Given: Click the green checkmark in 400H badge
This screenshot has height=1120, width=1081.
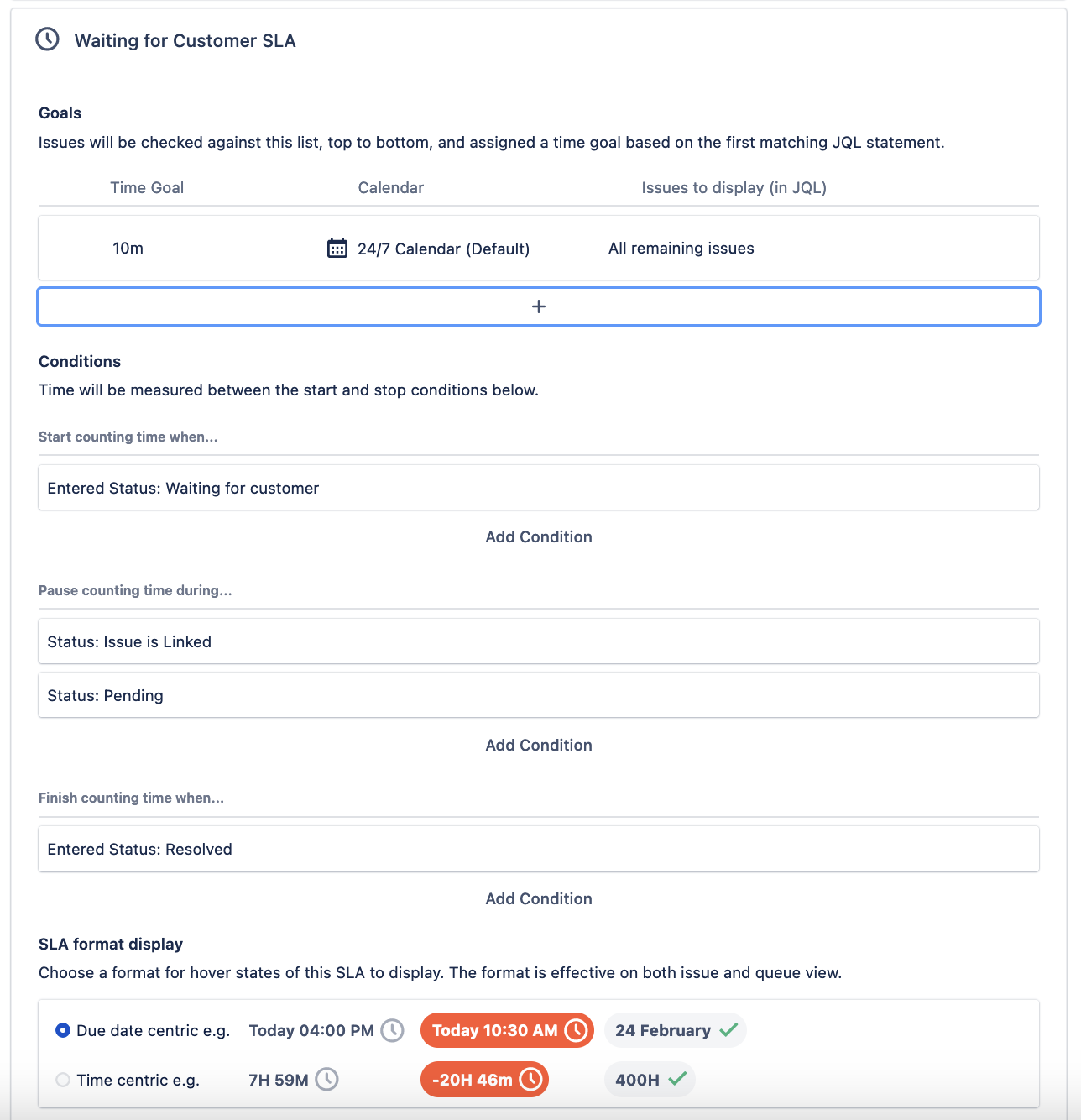Looking at the screenshot, I should pyautogui.click(x=677, y=1079).
